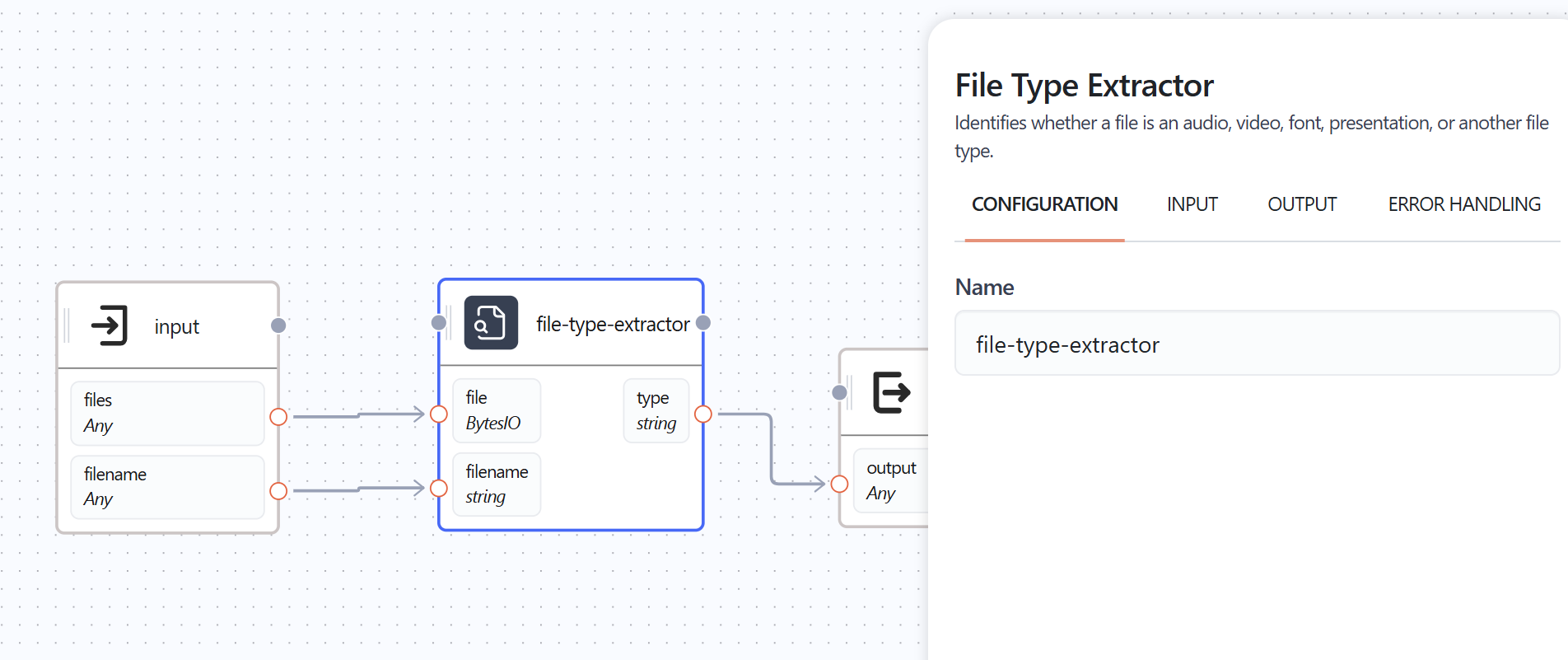Image resolution: width=1568 pixels, height=660 pixels.
Task: Select the files output port circle
Action: click(x=278, y=417)
